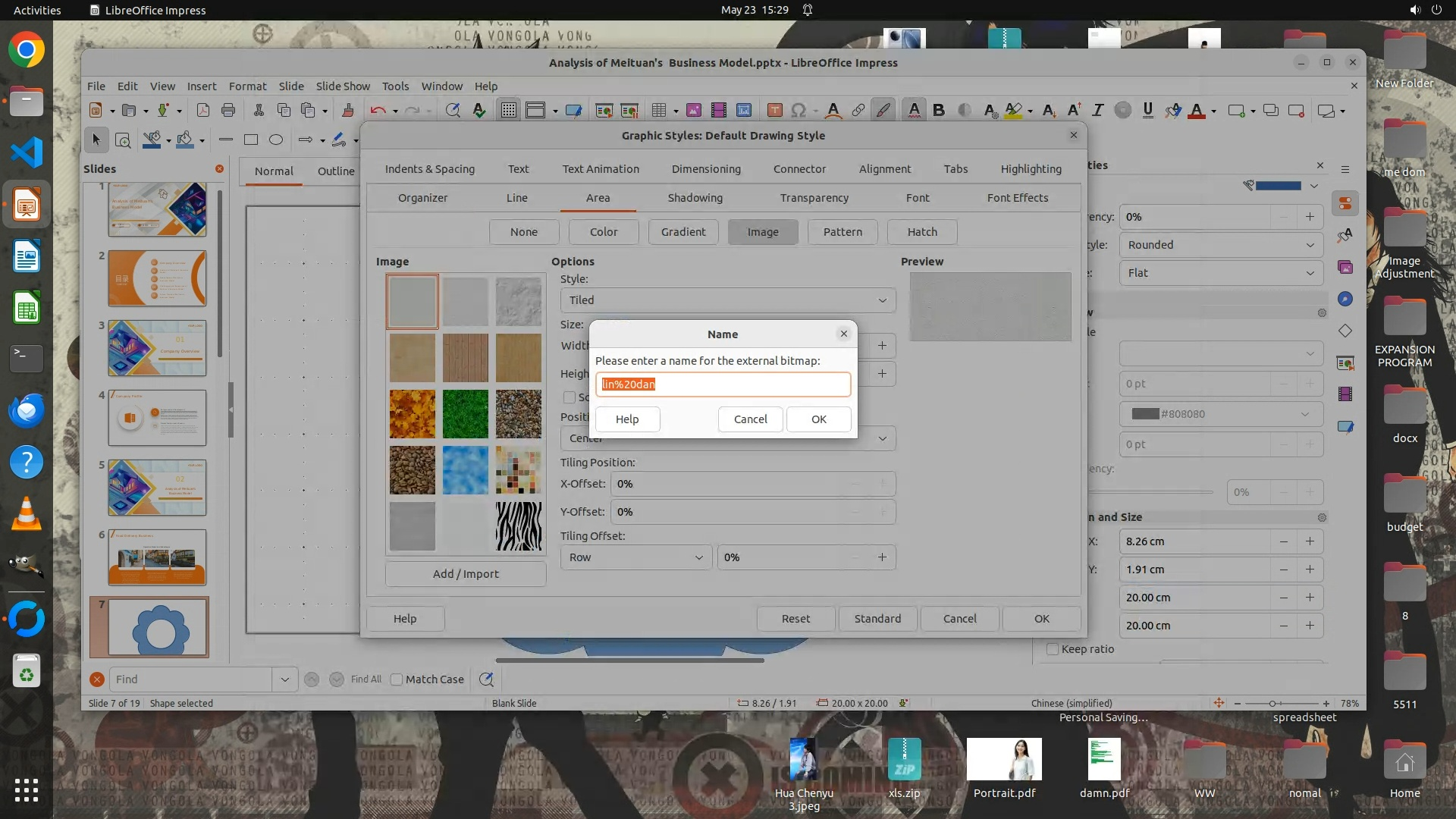This screenshot has width=1456, height=819.
Task: Open the Slide Show menu
Action: coord(343,86)
